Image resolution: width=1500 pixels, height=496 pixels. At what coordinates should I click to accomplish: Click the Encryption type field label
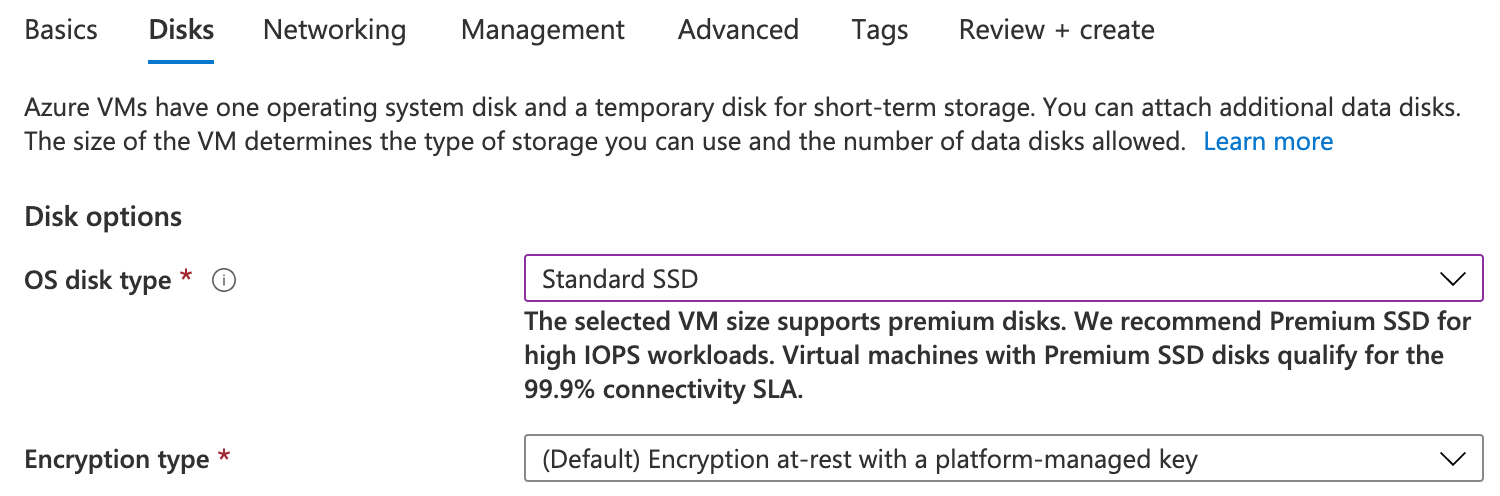[x=116, y=460]
